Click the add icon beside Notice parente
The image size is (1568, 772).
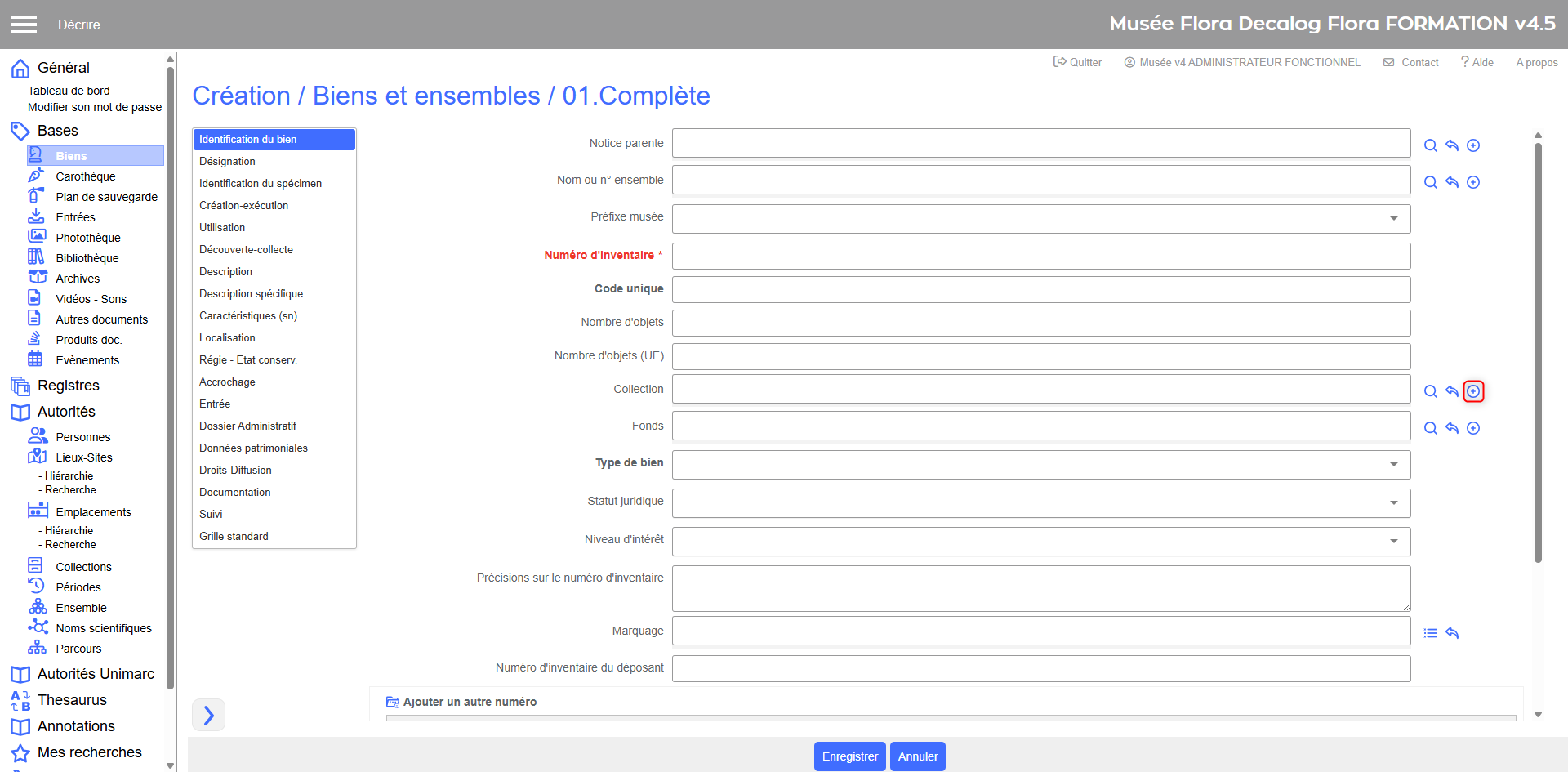point(1472,145)
